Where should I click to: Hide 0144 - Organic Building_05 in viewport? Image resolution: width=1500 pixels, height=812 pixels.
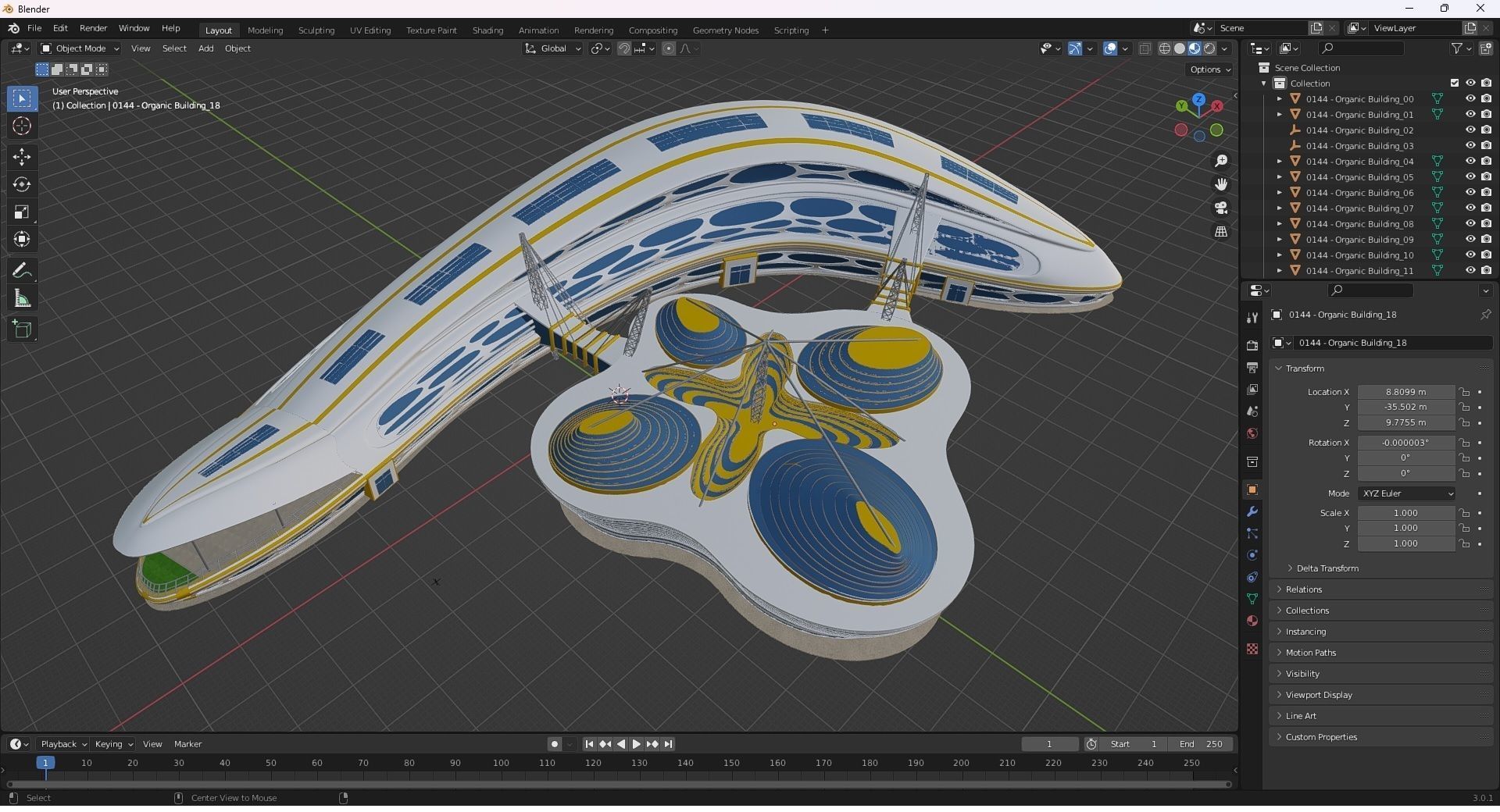1472,177
